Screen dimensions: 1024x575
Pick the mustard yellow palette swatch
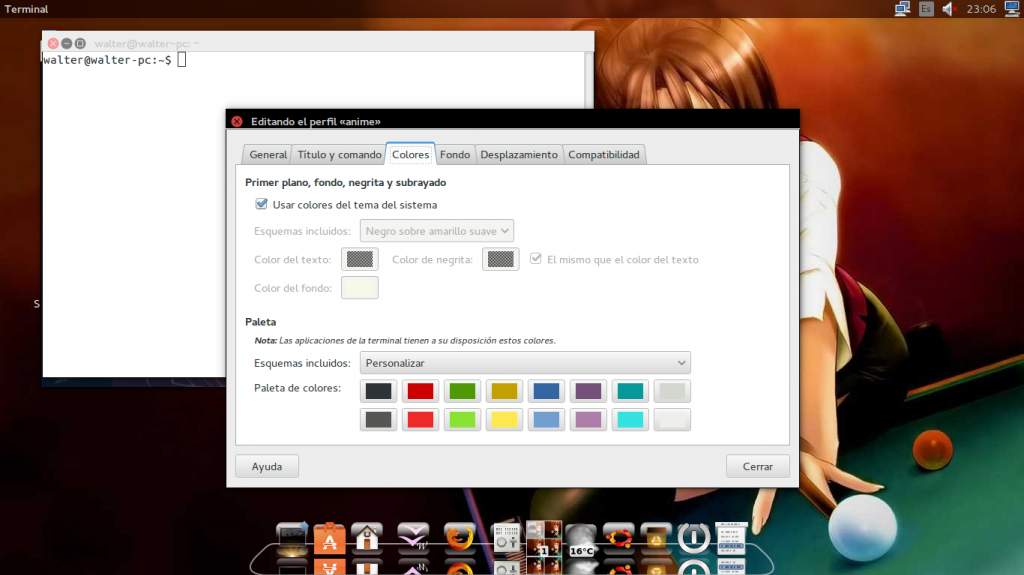click(x=504, y=391)
